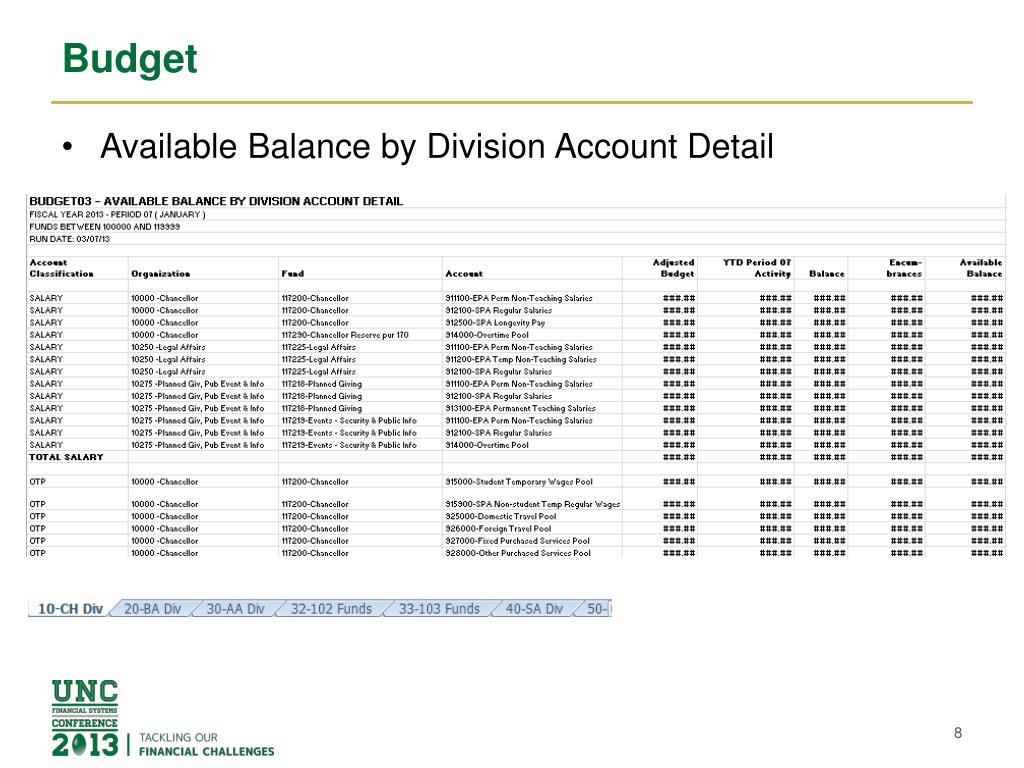
Task: Click the Encumbrances value in the 926000-Foreign Travel Pool row
Action: [x=906, y=529]
